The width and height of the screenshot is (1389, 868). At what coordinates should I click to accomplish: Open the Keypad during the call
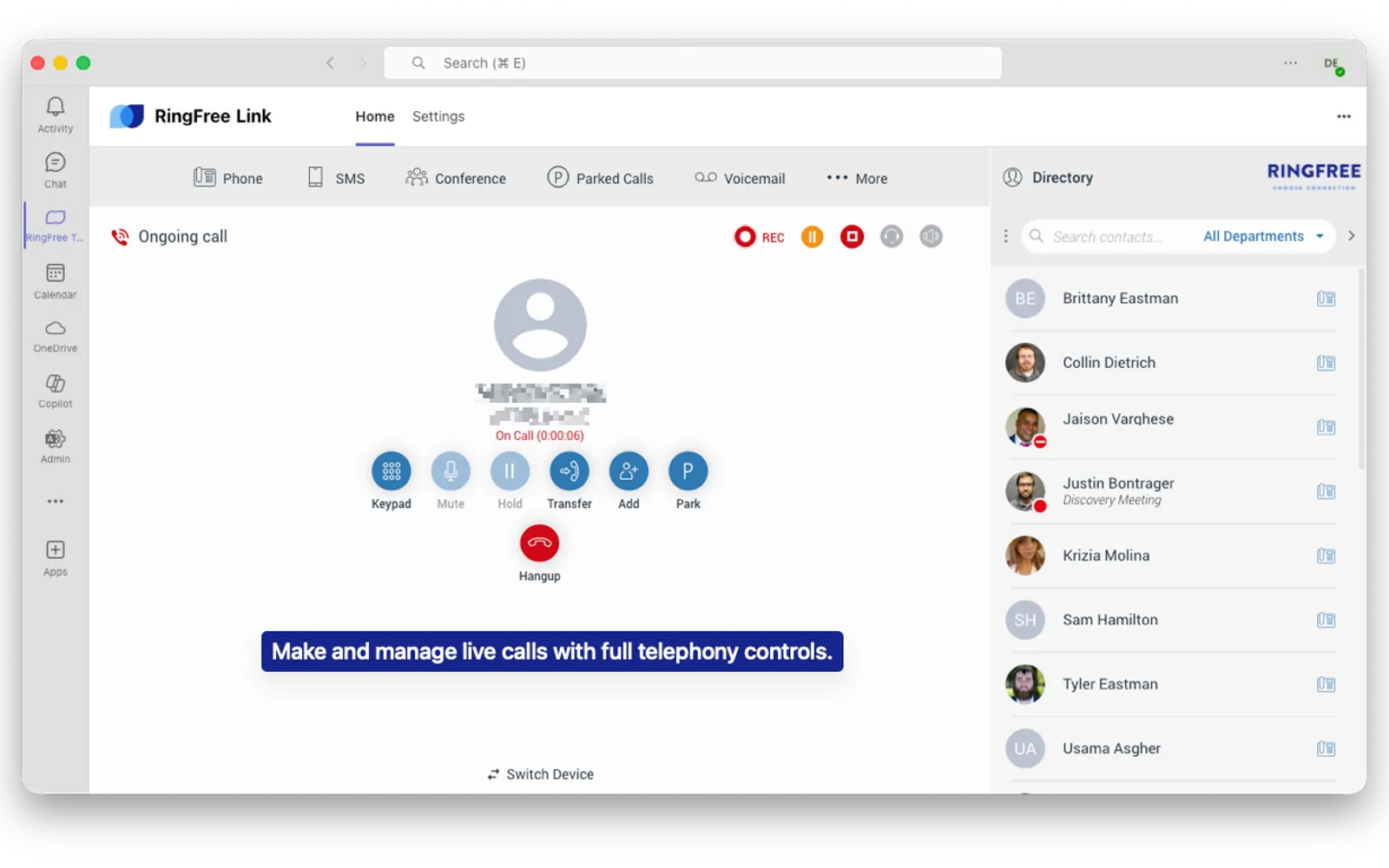392,471
